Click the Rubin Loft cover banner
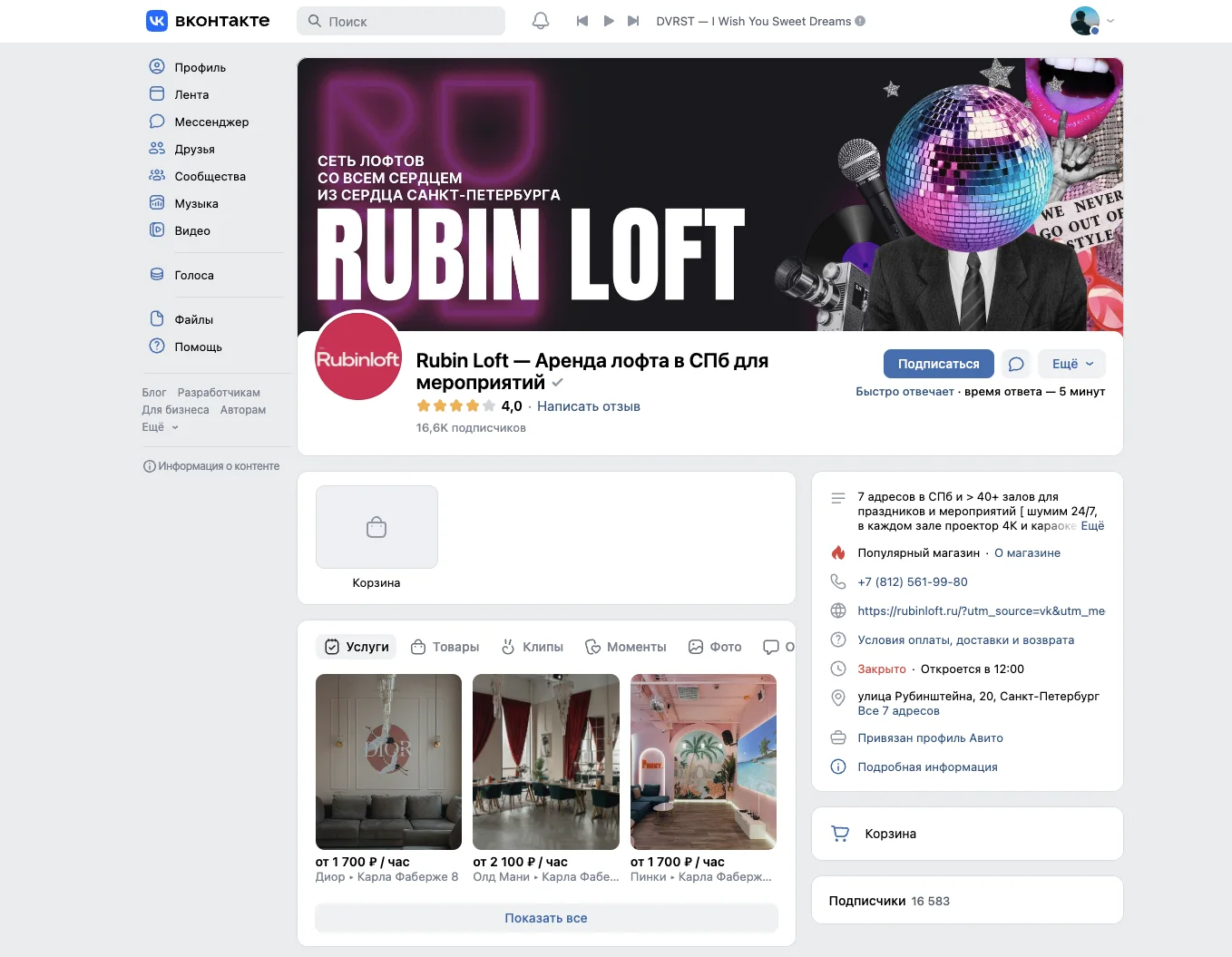 [x=710, y=194]
